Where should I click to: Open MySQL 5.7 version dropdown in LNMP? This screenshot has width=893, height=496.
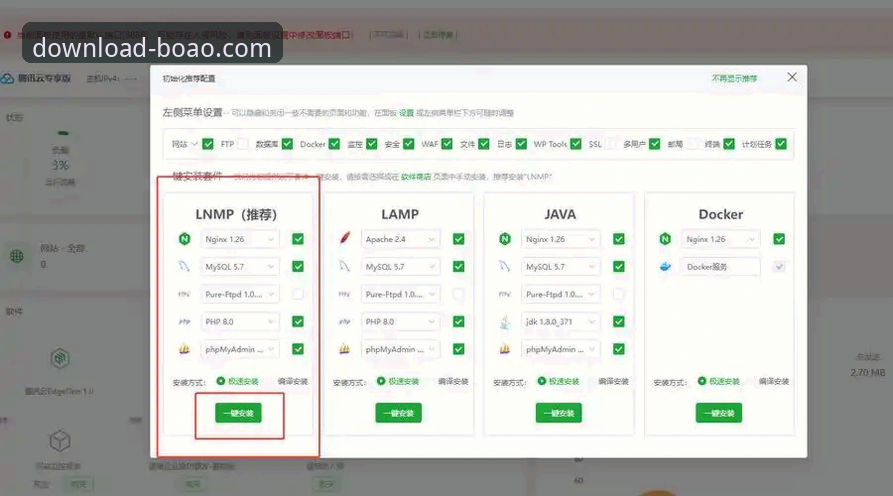(x=240, y=267)
